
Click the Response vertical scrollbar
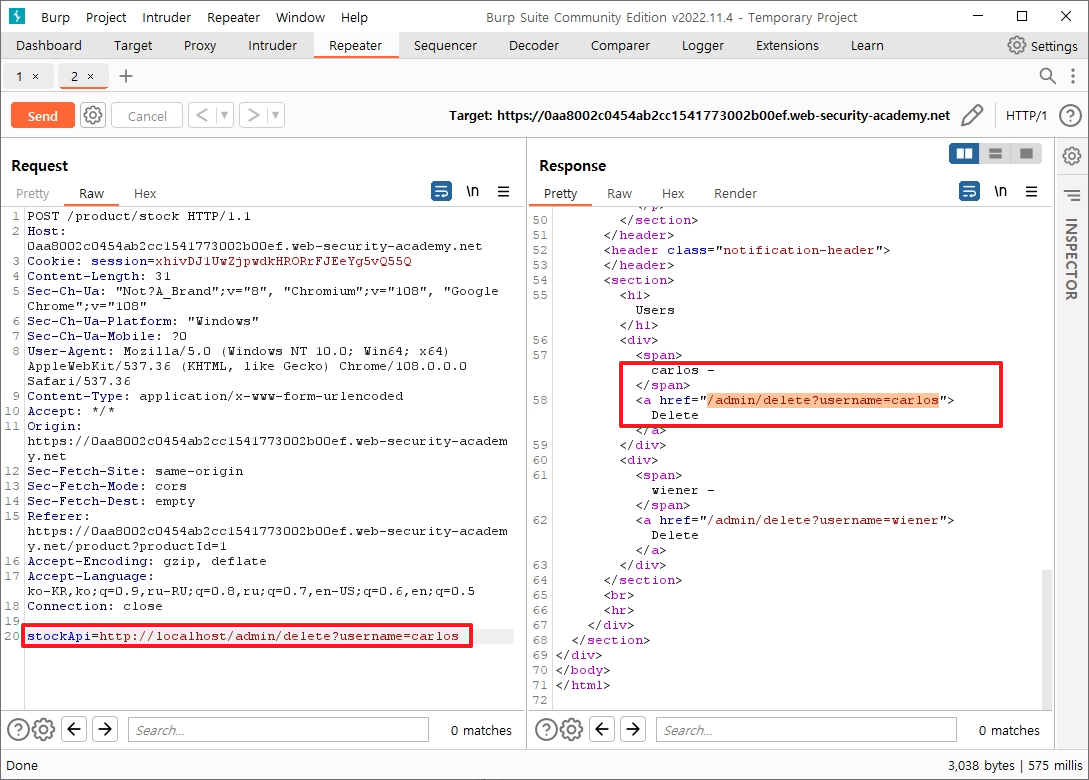1047,638
